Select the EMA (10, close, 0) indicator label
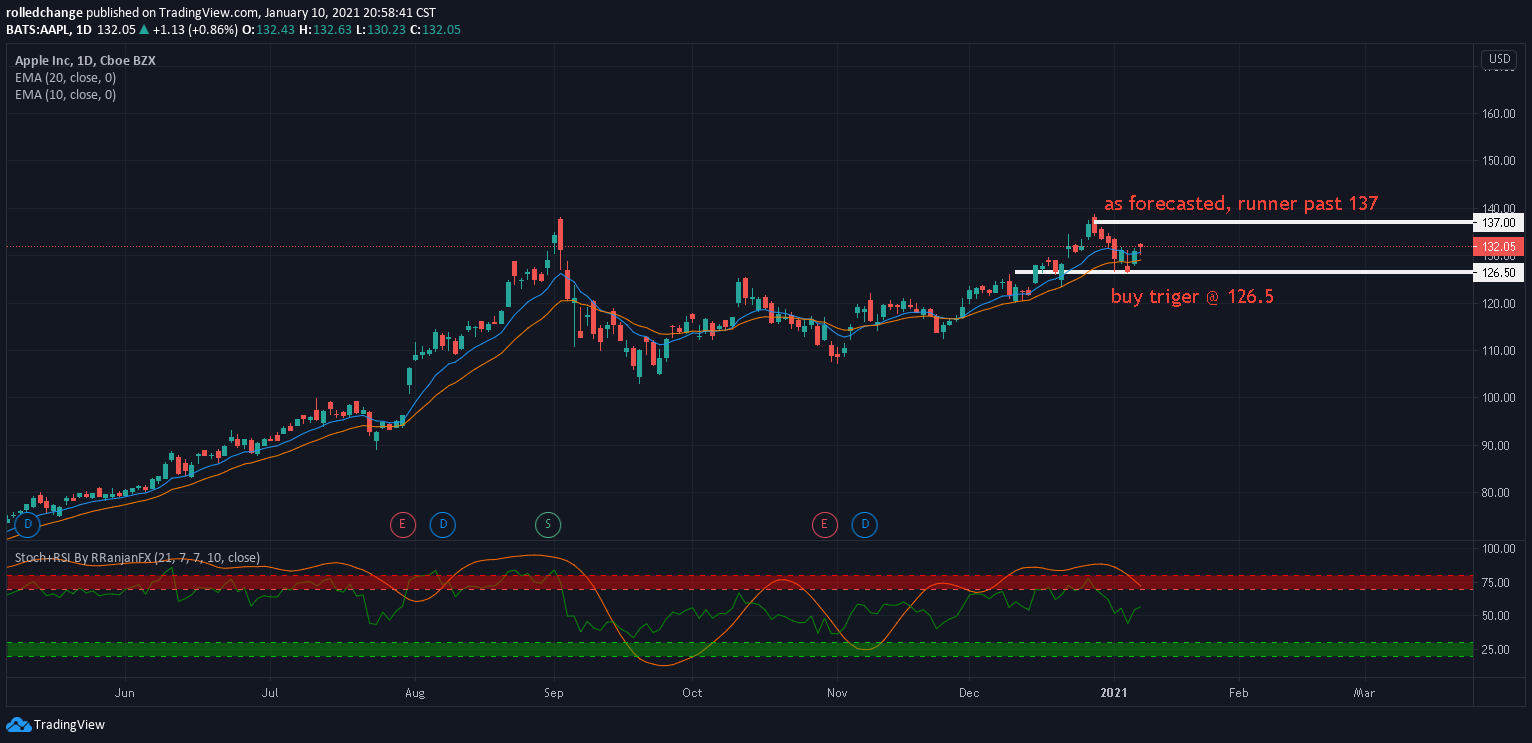The width and height of the screenshot is (1532, 743). [65, 95]
